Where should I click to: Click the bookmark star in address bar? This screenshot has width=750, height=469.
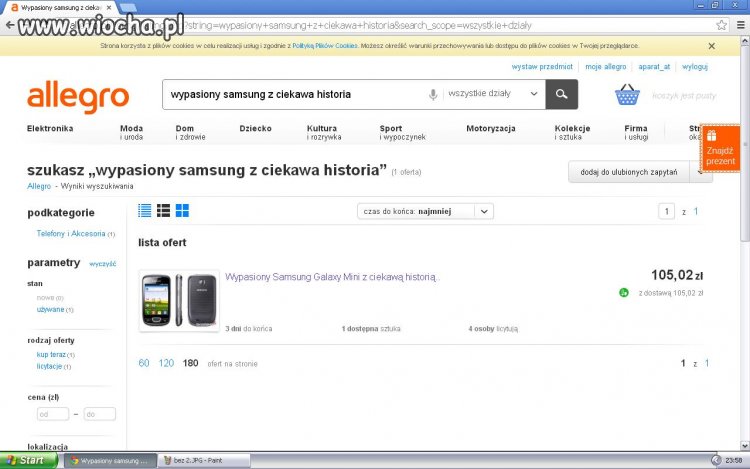(x=721, y=25)
